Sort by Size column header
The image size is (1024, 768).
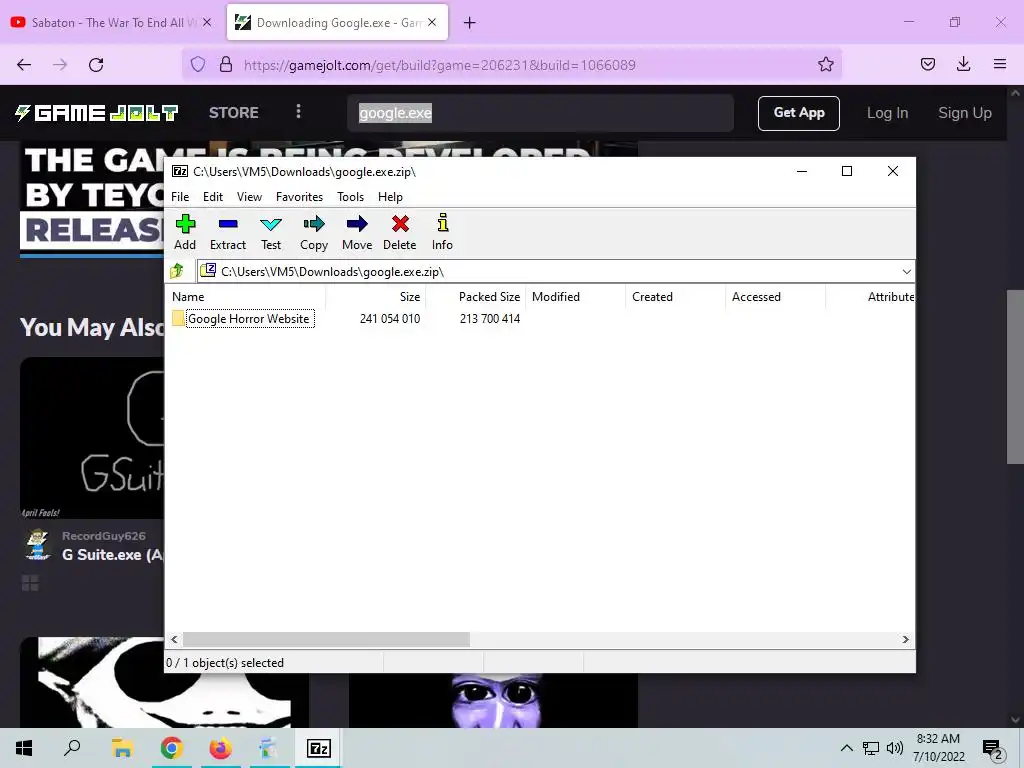(376, 296)
